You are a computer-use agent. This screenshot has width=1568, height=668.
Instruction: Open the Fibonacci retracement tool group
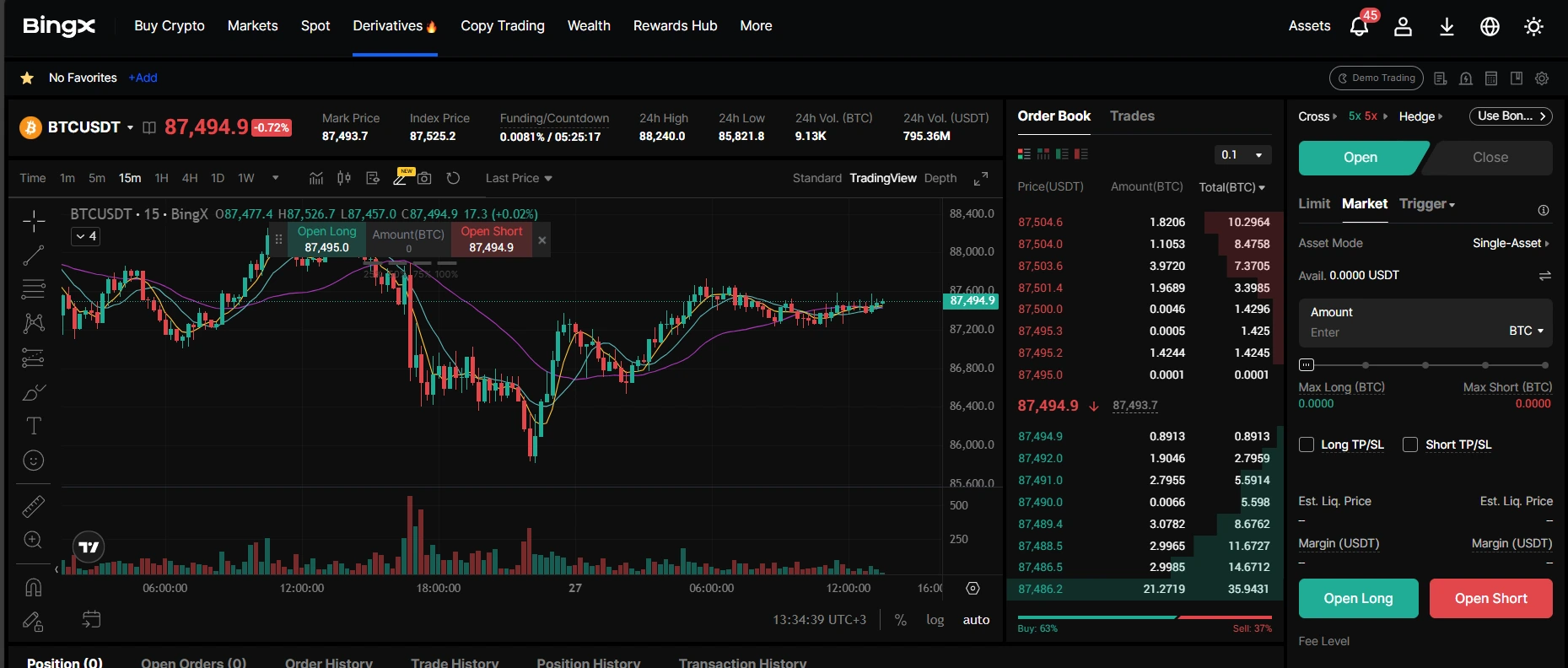tap(34, 289)
